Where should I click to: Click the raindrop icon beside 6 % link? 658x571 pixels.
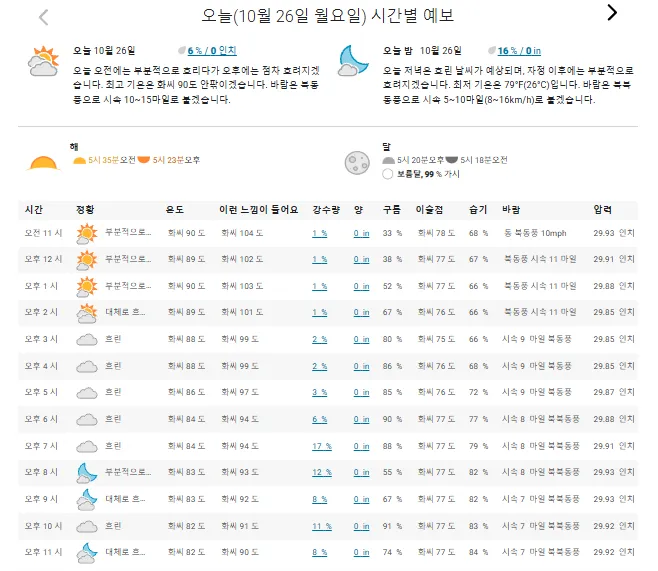pos(182,50)
